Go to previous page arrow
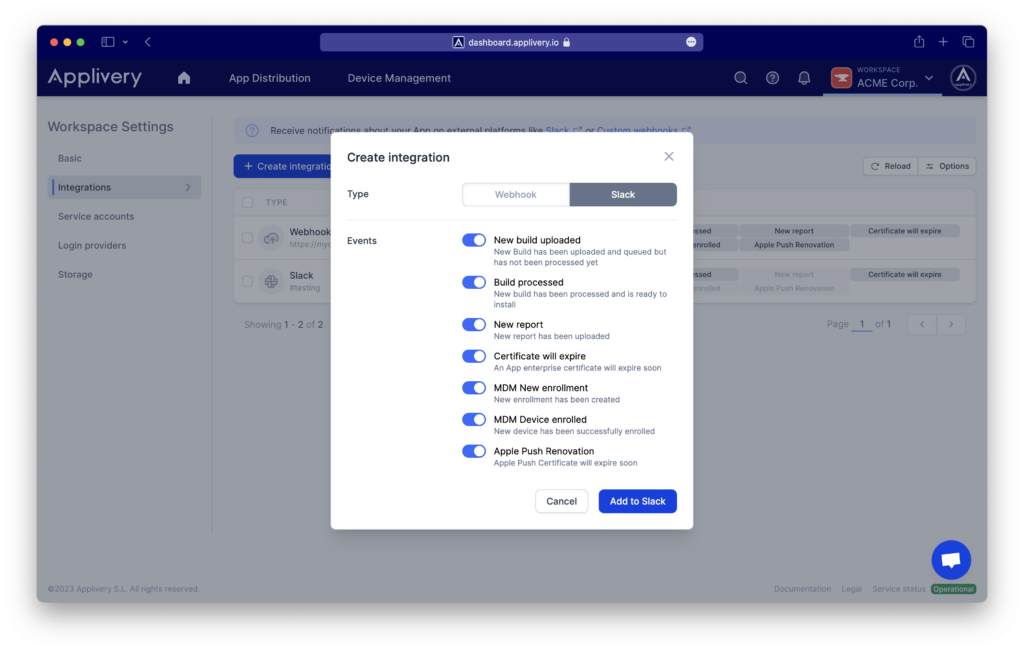The height and width of the screenshot is (651, 1024). pyautogui.click(x=922, y=324)
